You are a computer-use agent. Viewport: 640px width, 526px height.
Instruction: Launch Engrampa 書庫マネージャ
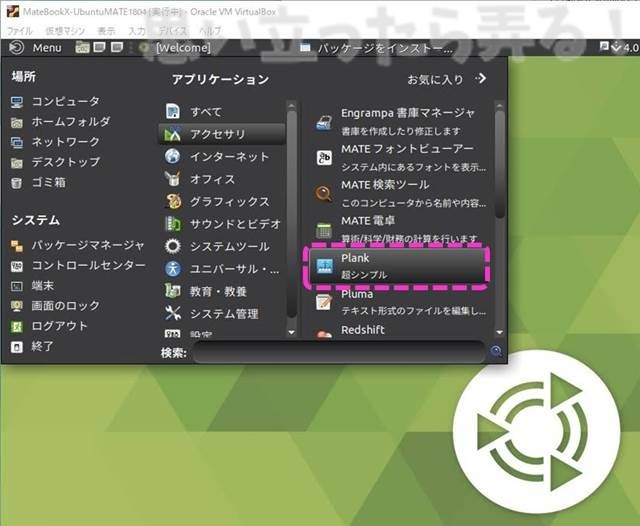pos(401,122)
